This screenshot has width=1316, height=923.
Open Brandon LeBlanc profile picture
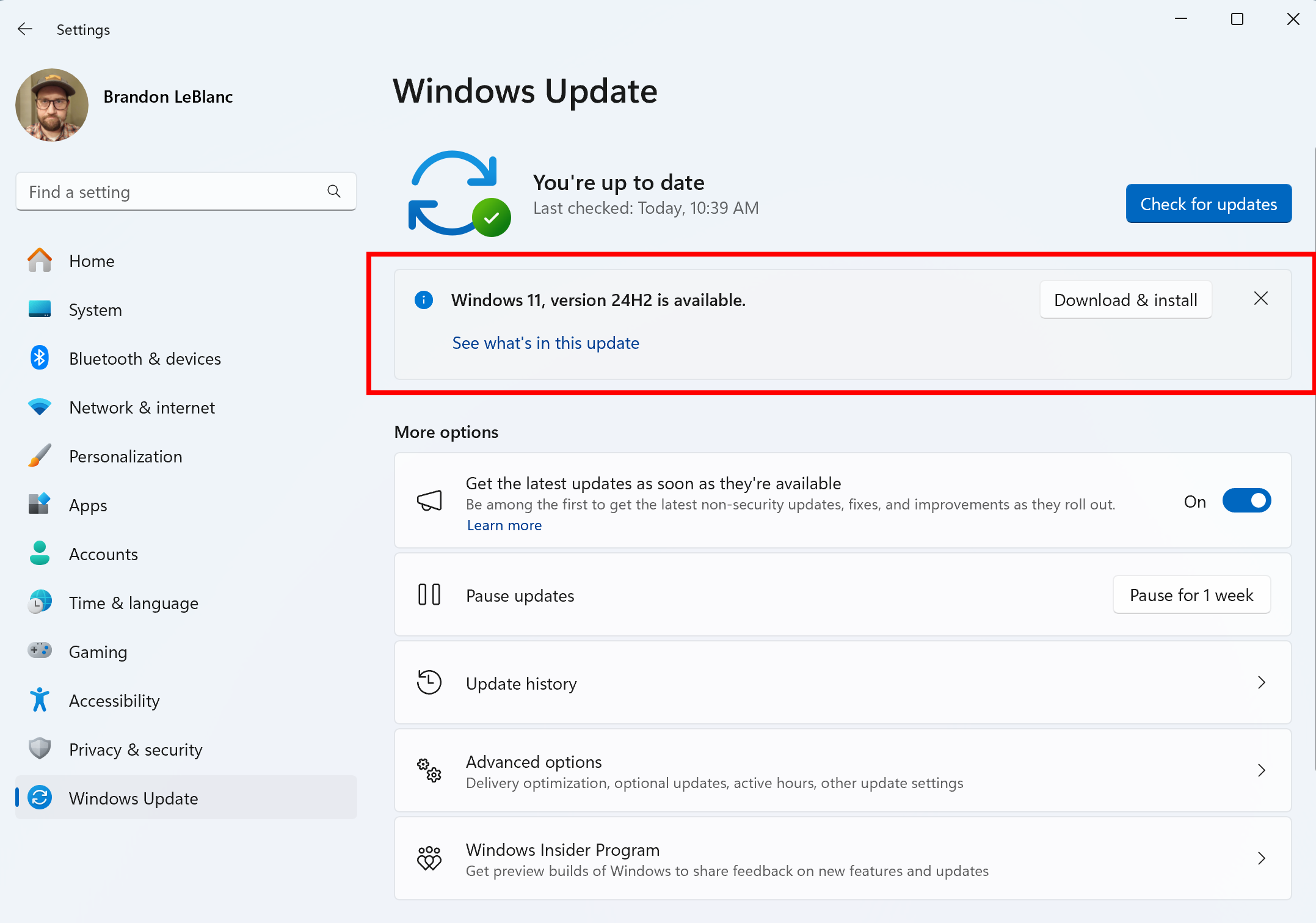click(52, 105)
